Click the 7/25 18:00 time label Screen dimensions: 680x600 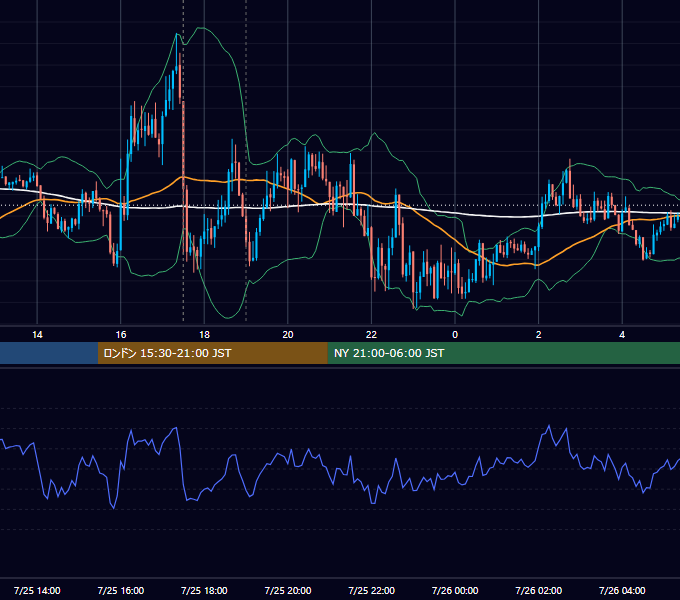tap(204, 590)
